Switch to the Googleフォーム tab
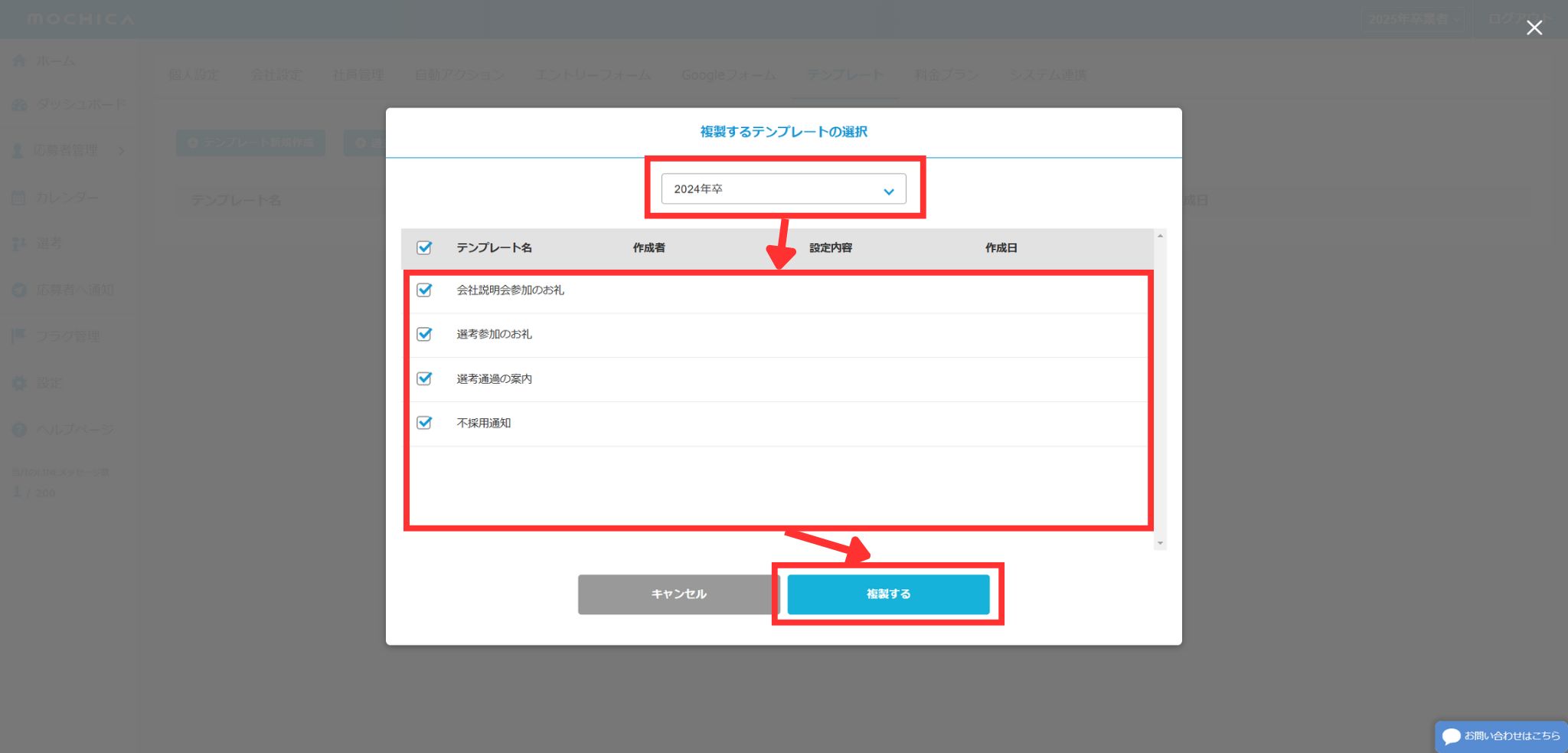This screenshot has width=1568, height=753. 728,75
